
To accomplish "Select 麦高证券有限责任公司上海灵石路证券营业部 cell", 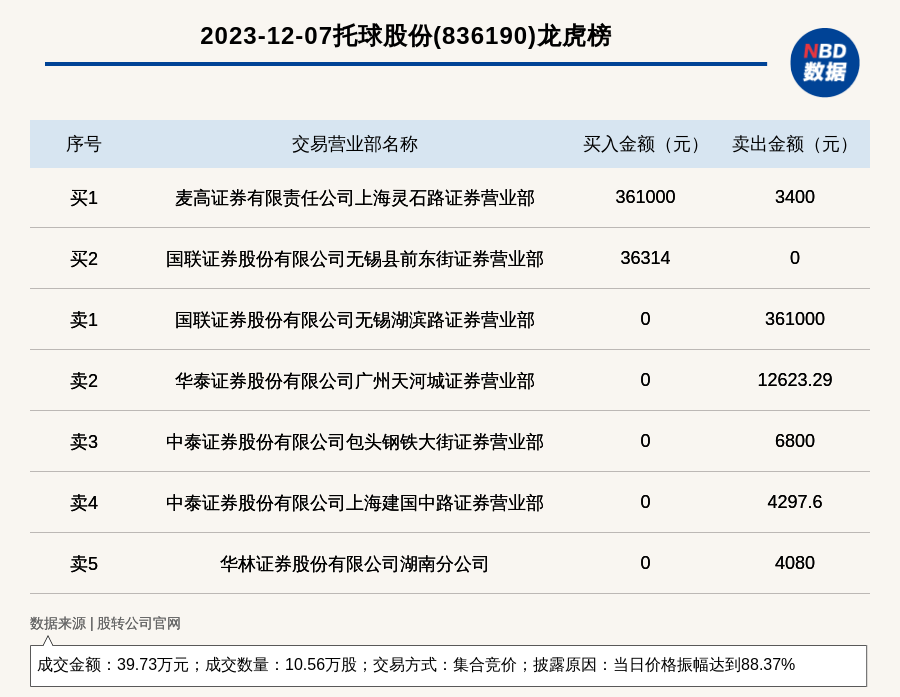I will pos(355,198).
